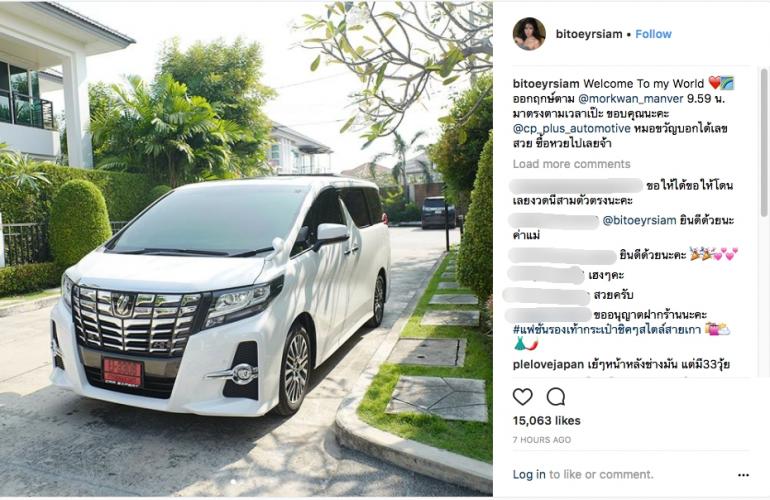Click the 7 HOURS AGO timestamp

click(542, 440)
